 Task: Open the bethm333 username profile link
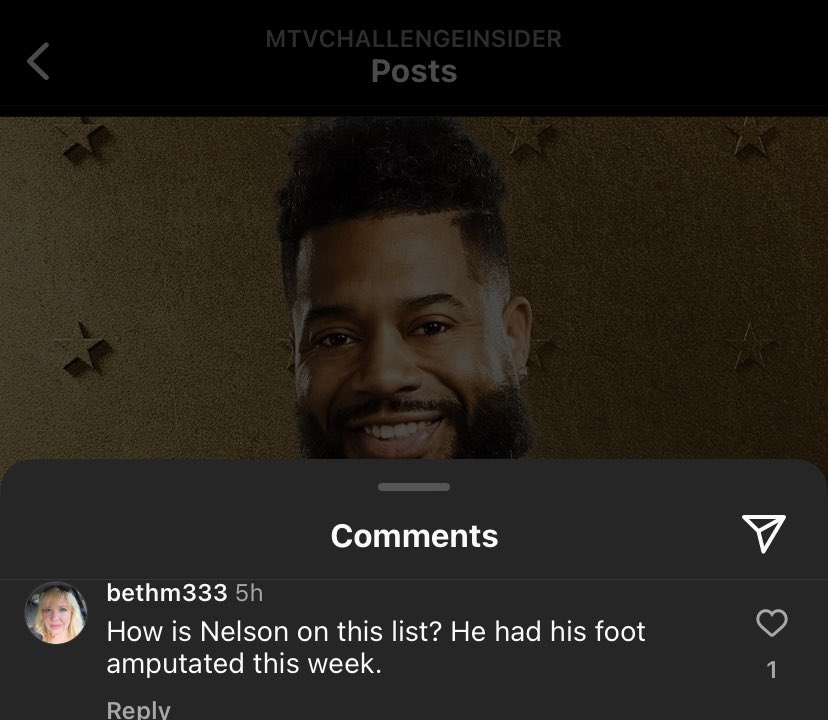[x=167, y=593]
